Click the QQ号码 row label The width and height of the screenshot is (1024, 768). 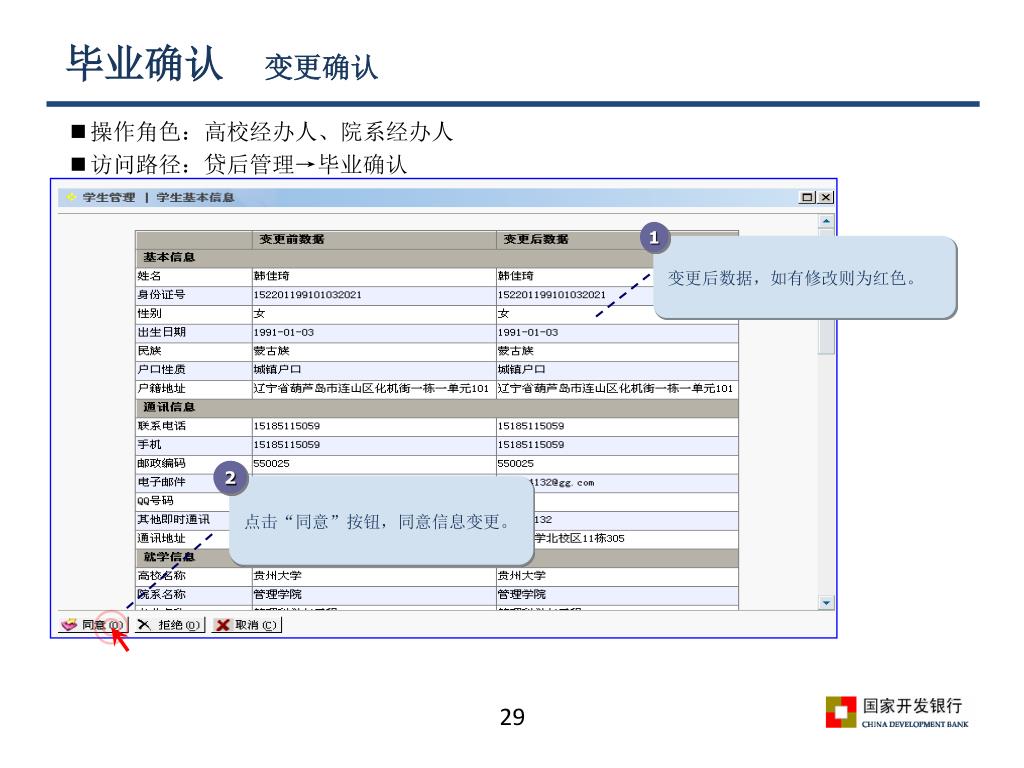[155, 500]
